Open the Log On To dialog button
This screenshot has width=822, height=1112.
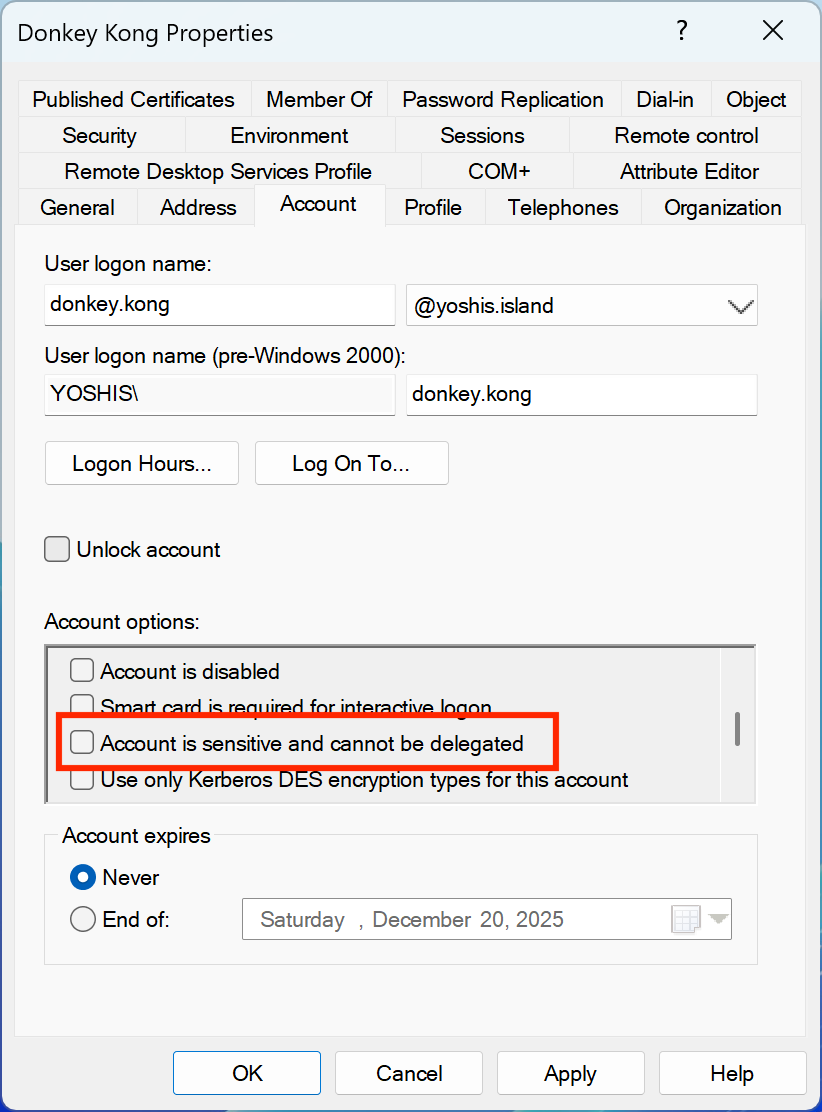pos(351,464)
